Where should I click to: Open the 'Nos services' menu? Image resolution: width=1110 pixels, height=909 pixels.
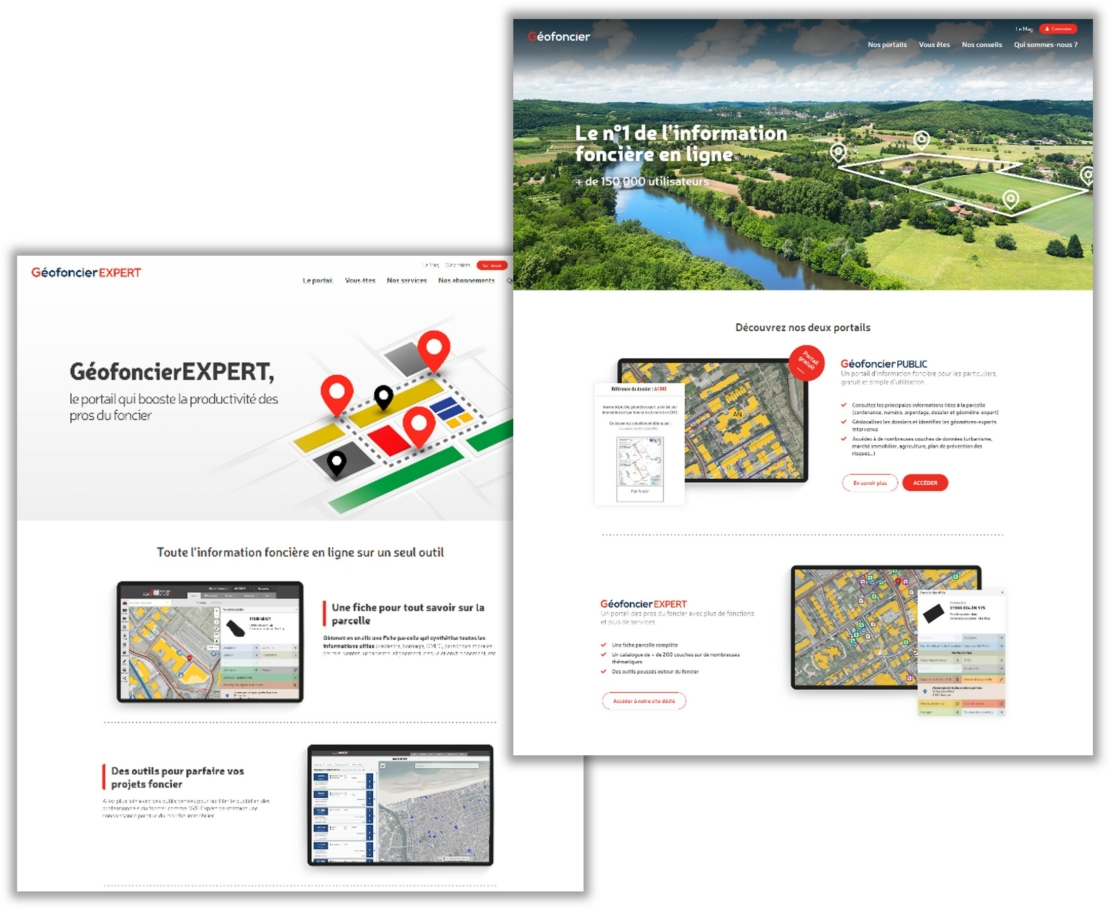pos(406,280)
